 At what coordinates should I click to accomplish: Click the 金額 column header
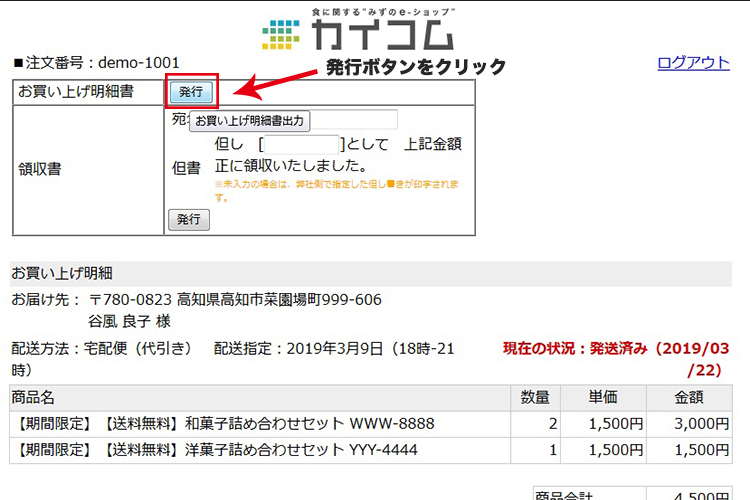point(688,398)
